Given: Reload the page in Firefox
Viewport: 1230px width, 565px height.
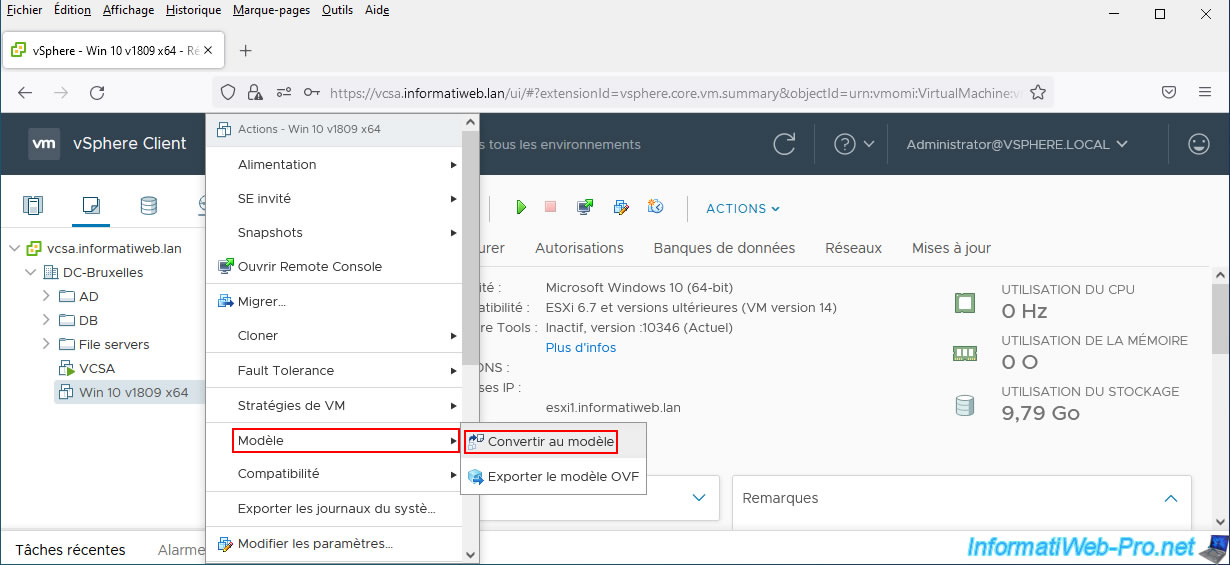Looking at the screenshot, I should (97, 92).
